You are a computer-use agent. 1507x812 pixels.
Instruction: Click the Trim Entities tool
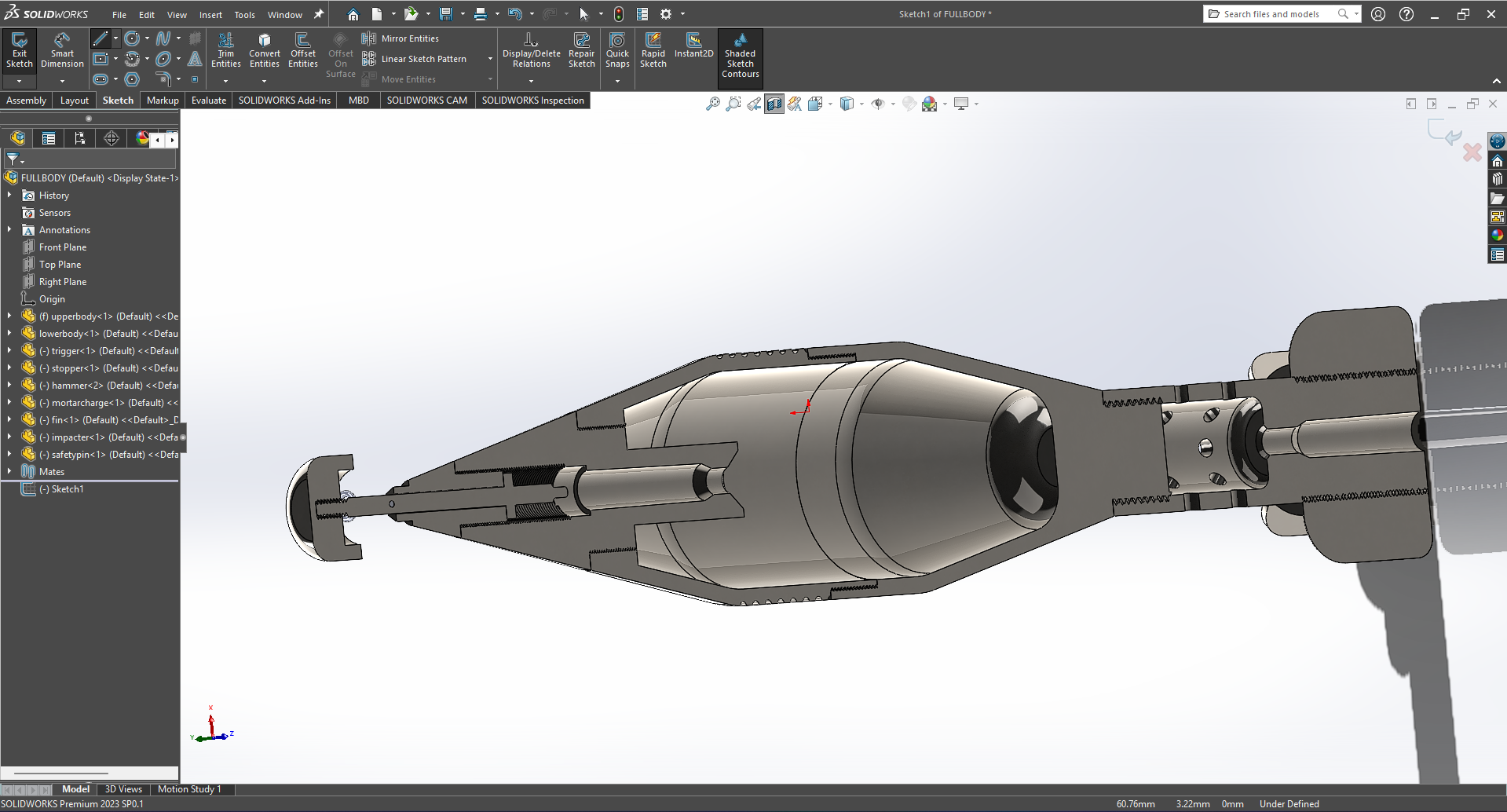[x=226, y=51]
